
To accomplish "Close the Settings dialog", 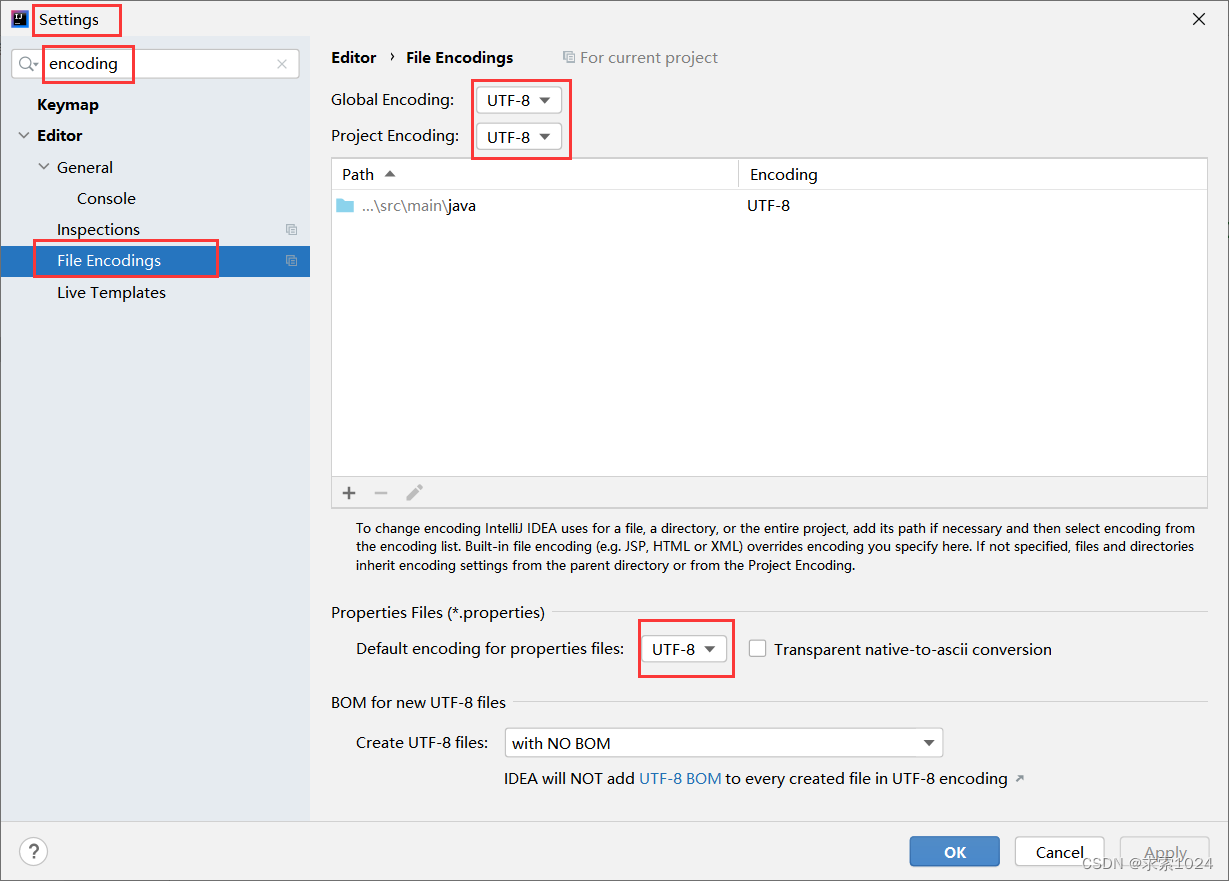I will click(x=1198, y=19).
